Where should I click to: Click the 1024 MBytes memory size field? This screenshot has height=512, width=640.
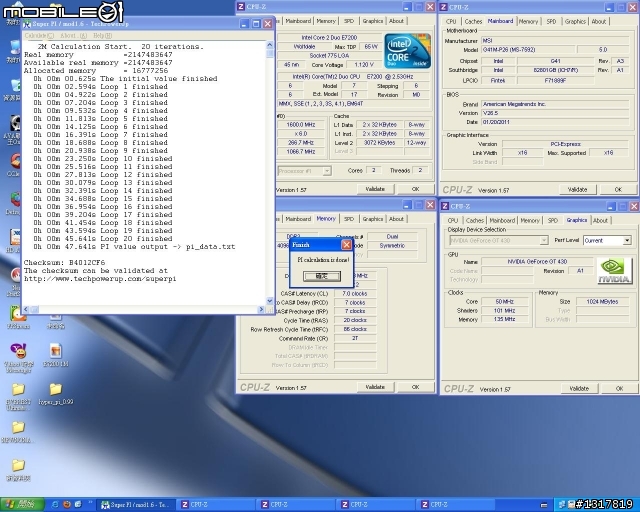click(x=602, y=302)
